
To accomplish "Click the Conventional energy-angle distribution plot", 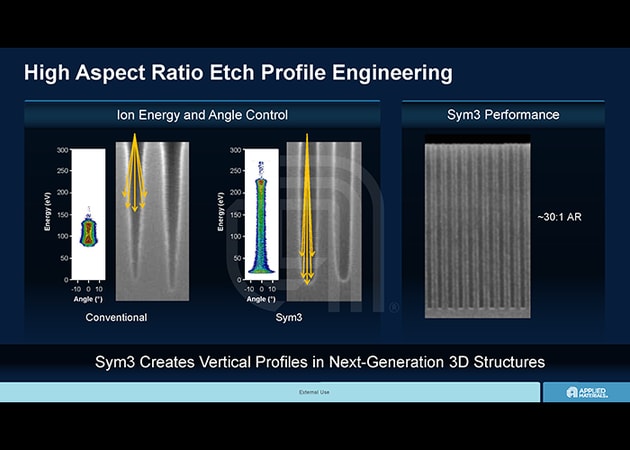I will coord(88,214).
